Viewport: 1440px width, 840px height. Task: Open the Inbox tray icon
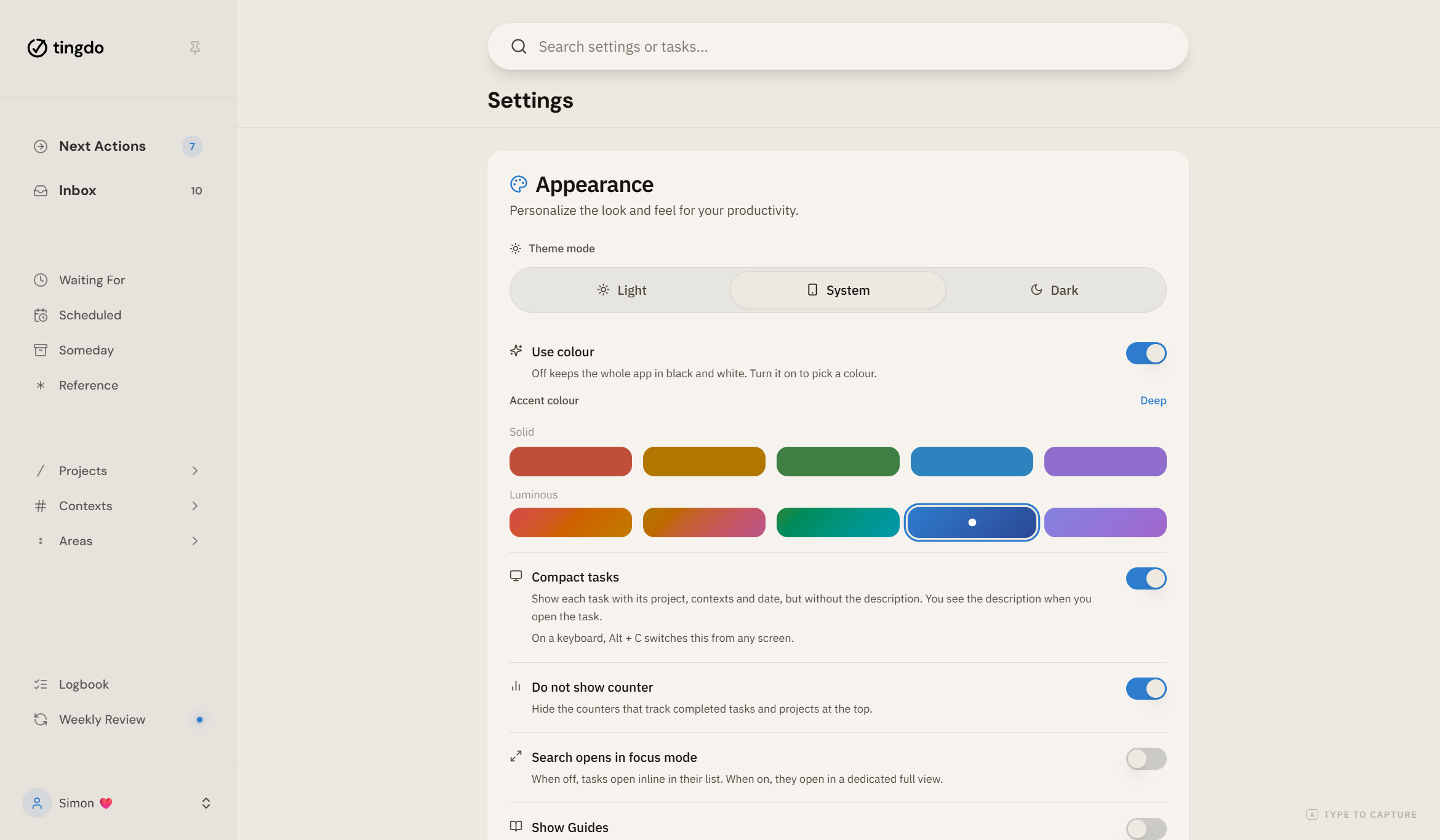(x=41, y=191)
